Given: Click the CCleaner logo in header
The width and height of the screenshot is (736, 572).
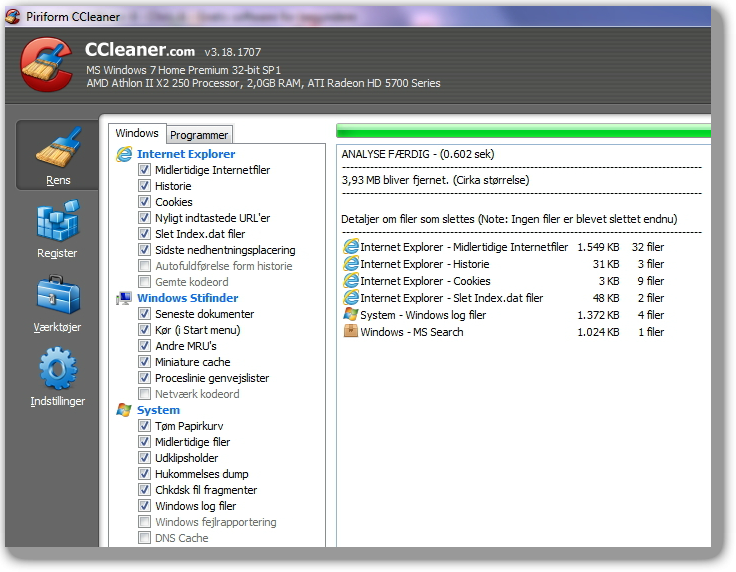Looking at the screenshot, I should tap(46, 64).
